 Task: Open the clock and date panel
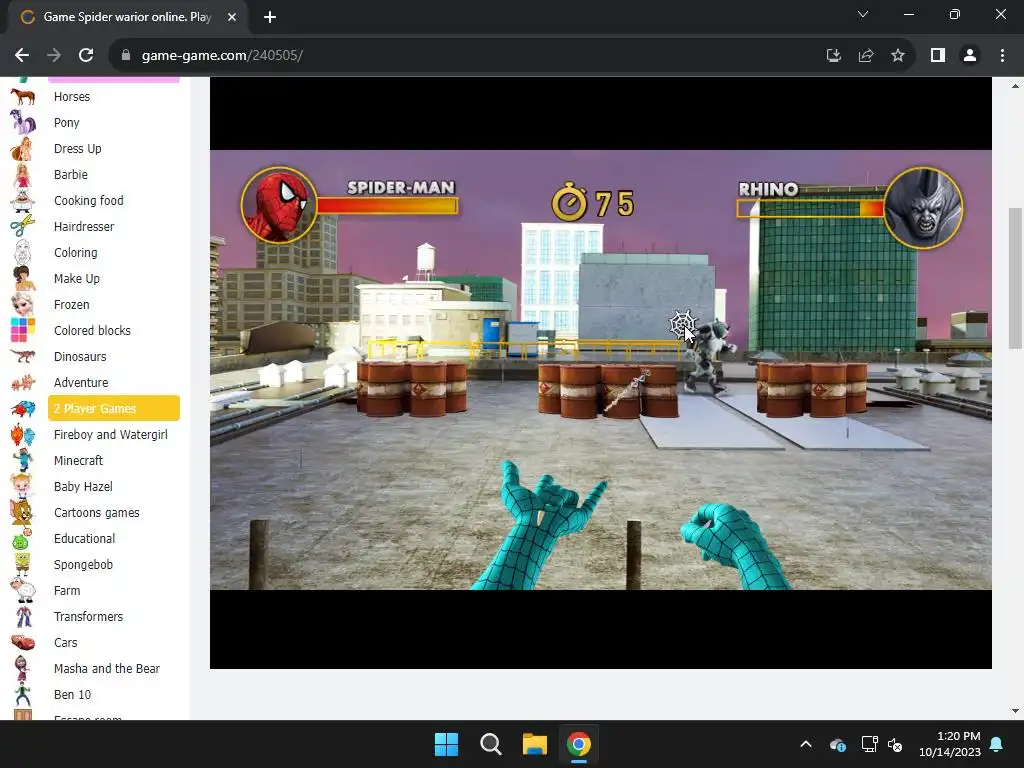point(950,744)
